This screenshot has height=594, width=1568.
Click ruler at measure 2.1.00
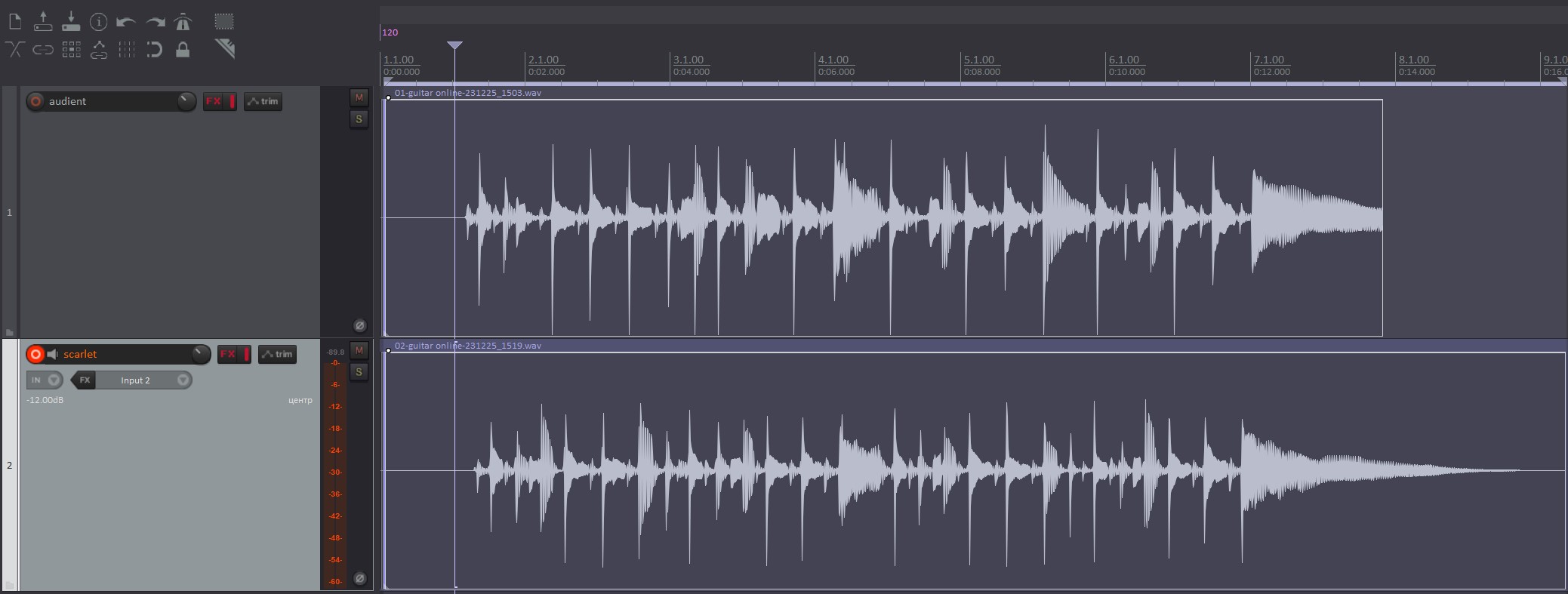pyautogui.click(x=544, y=60)
